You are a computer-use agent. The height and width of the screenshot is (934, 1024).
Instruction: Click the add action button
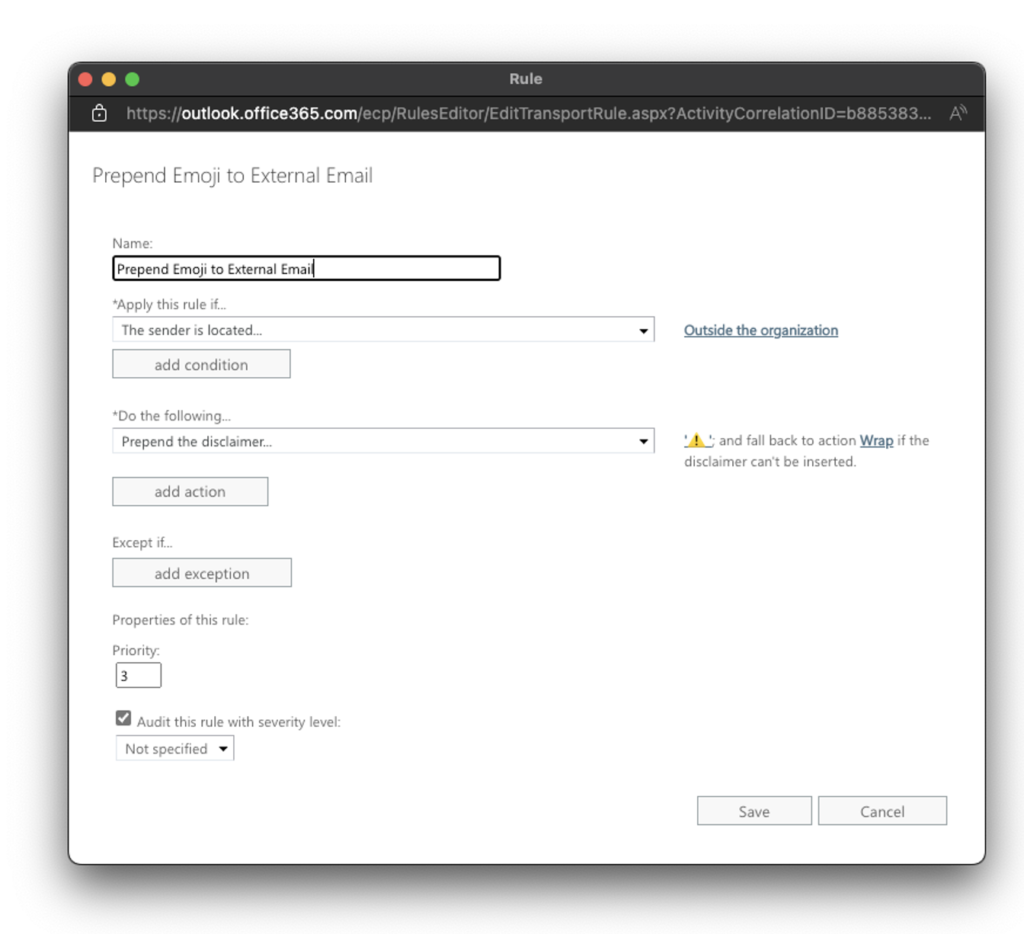(x=190, y=491)
